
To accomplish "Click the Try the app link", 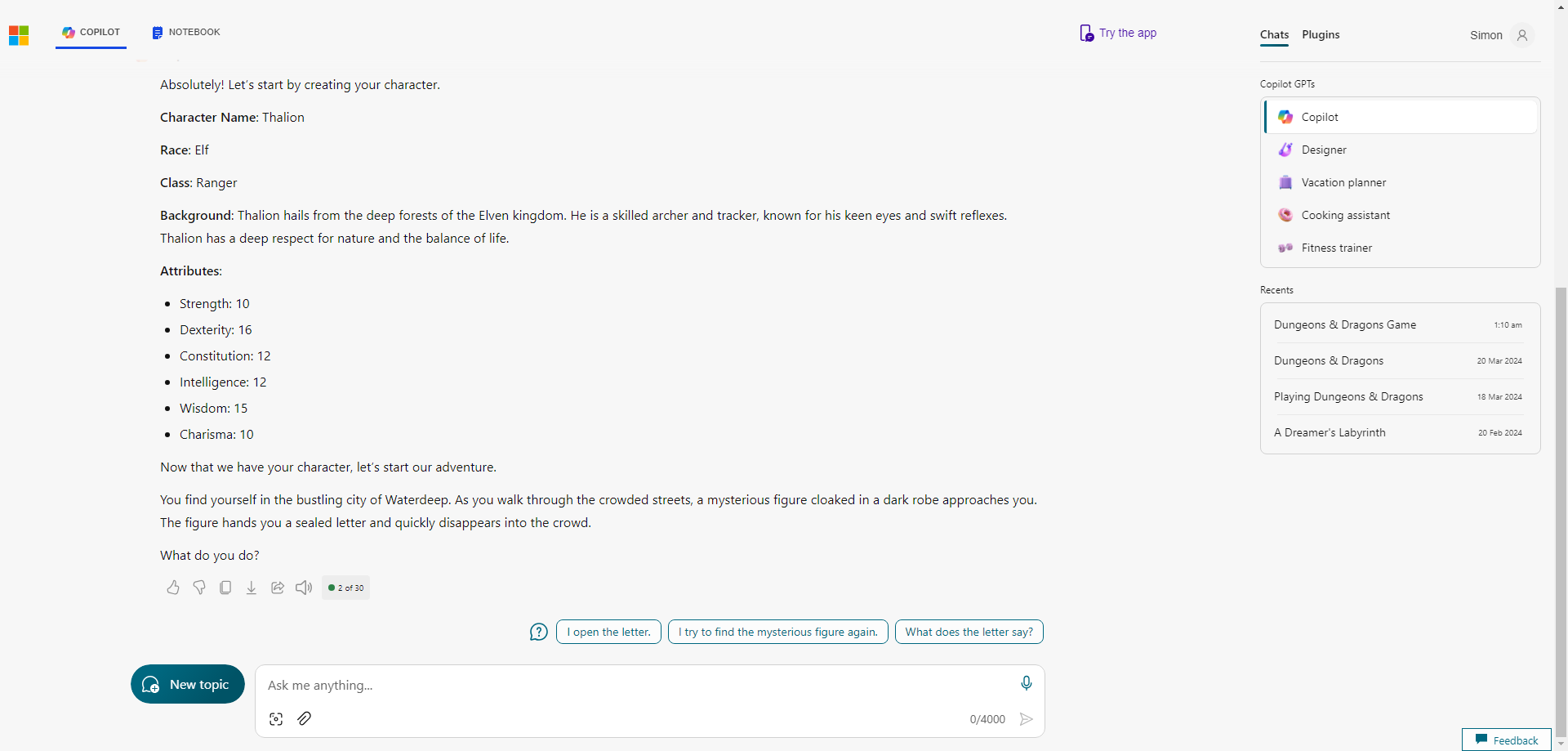I will [x=1118, y=33].
